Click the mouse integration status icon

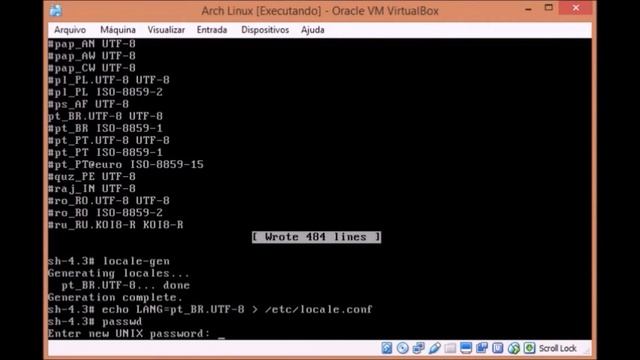click(x=513, y=348)
